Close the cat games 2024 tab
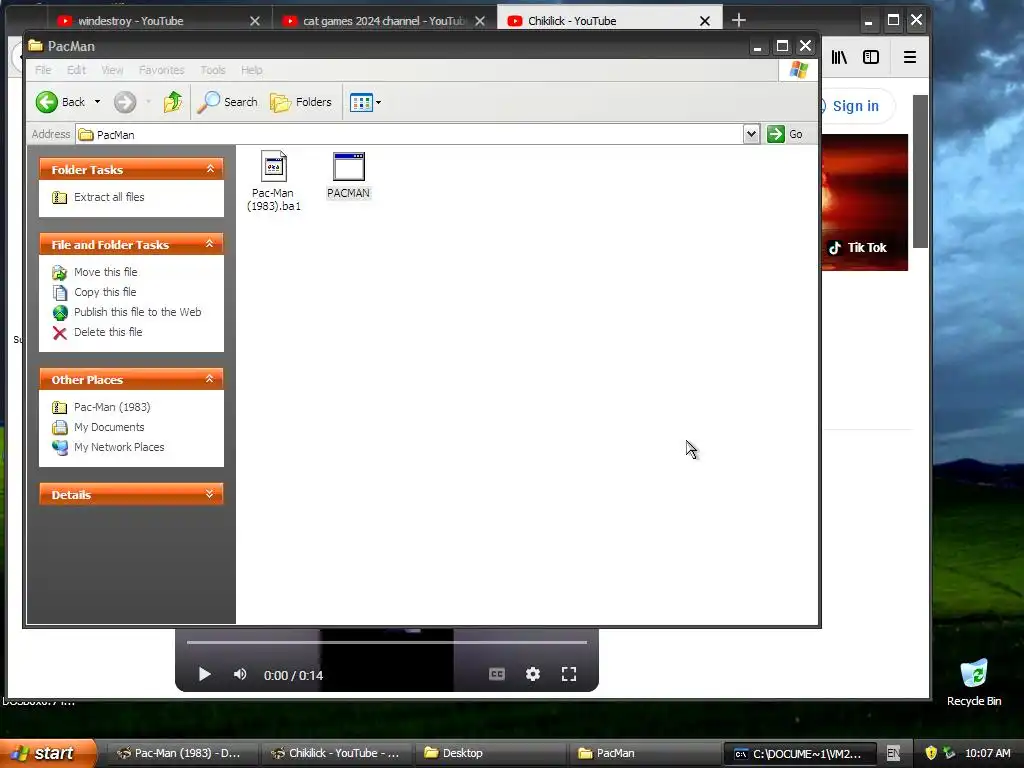The width and height of the screenshot is (1024, 768). tap(480, 21)
